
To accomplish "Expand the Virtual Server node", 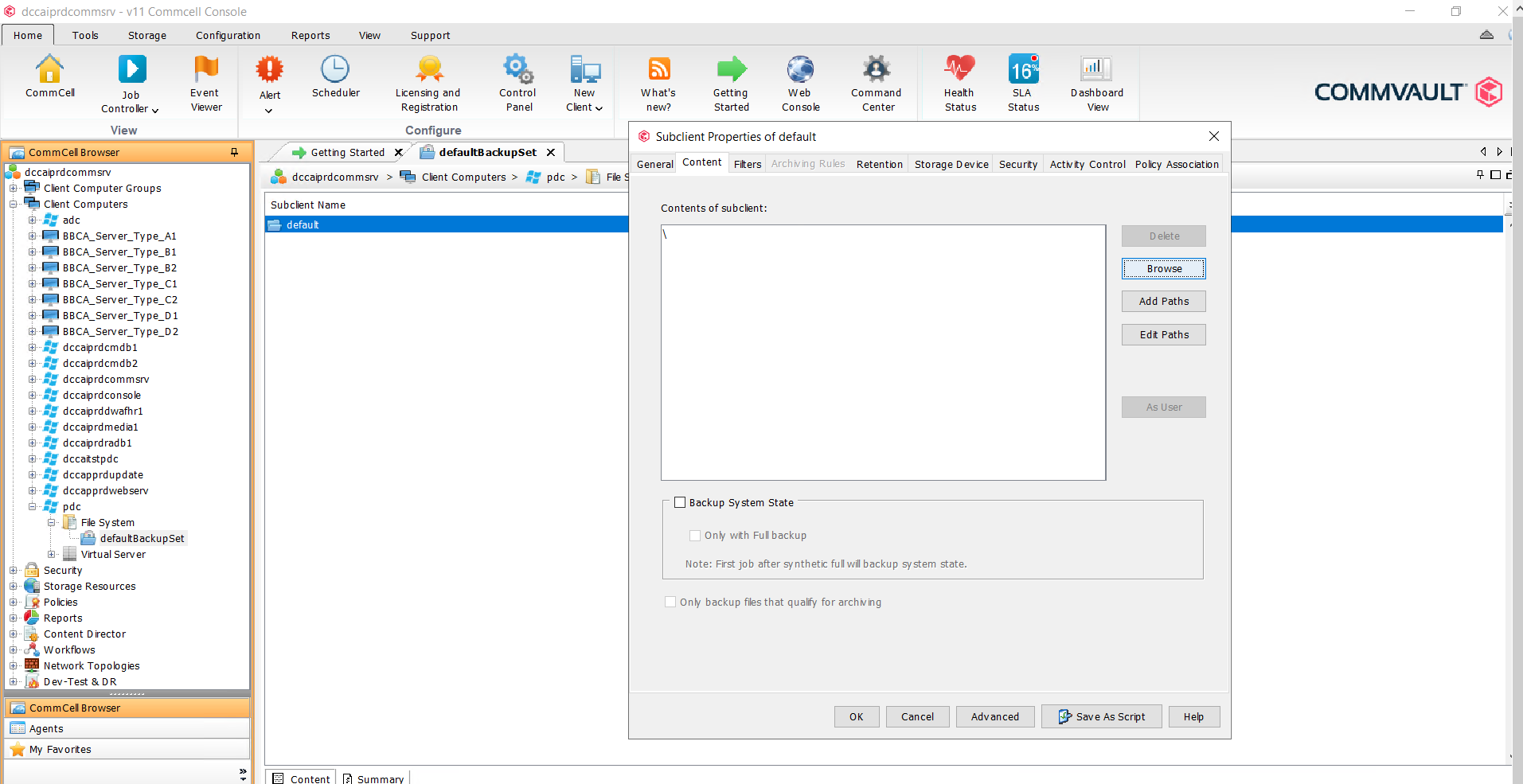I will [x=52, y=555].
